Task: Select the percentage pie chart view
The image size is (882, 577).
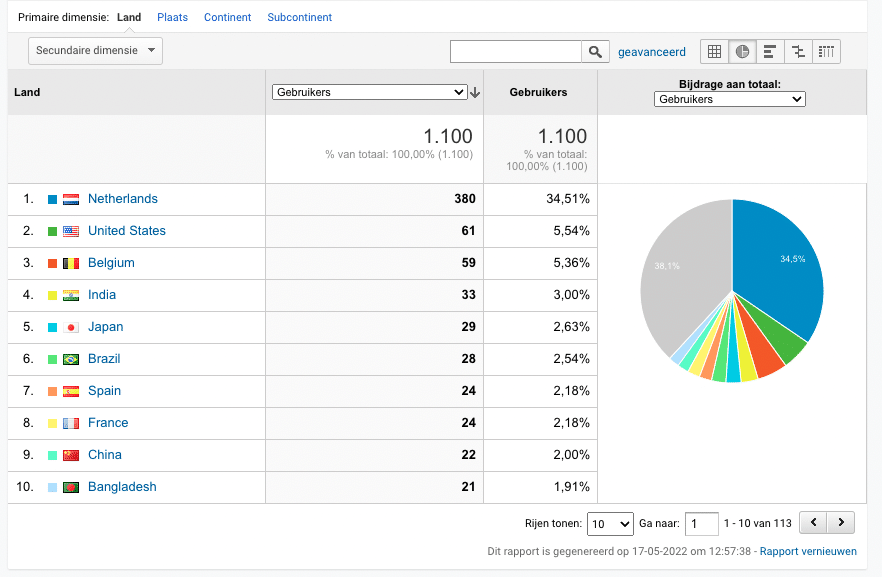Action: click(742, 52)
